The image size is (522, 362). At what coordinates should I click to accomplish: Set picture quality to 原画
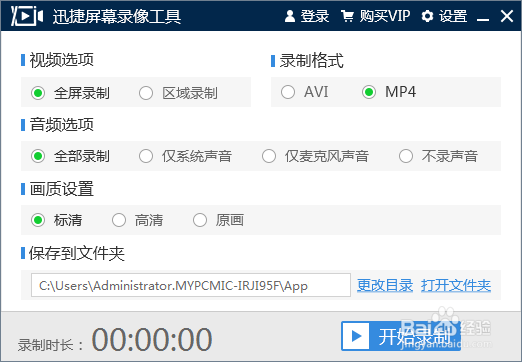point(219,220)
